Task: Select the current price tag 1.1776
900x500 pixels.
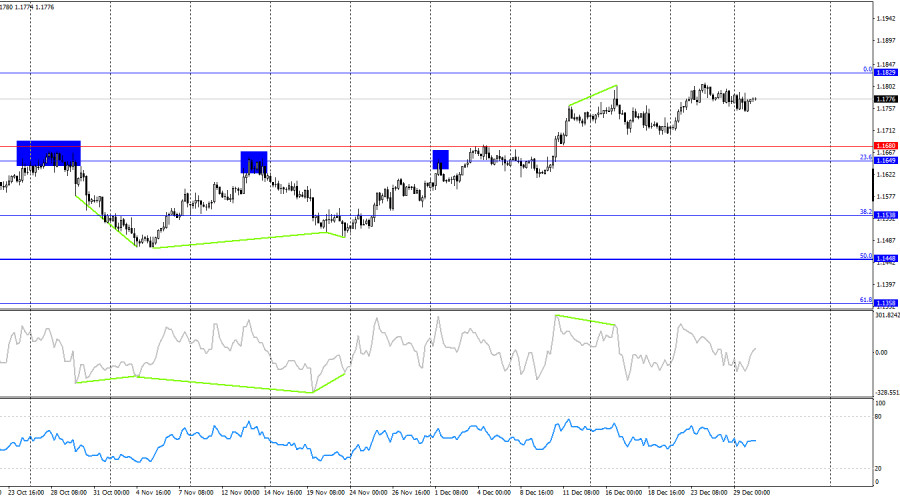Action: (885, 99)
